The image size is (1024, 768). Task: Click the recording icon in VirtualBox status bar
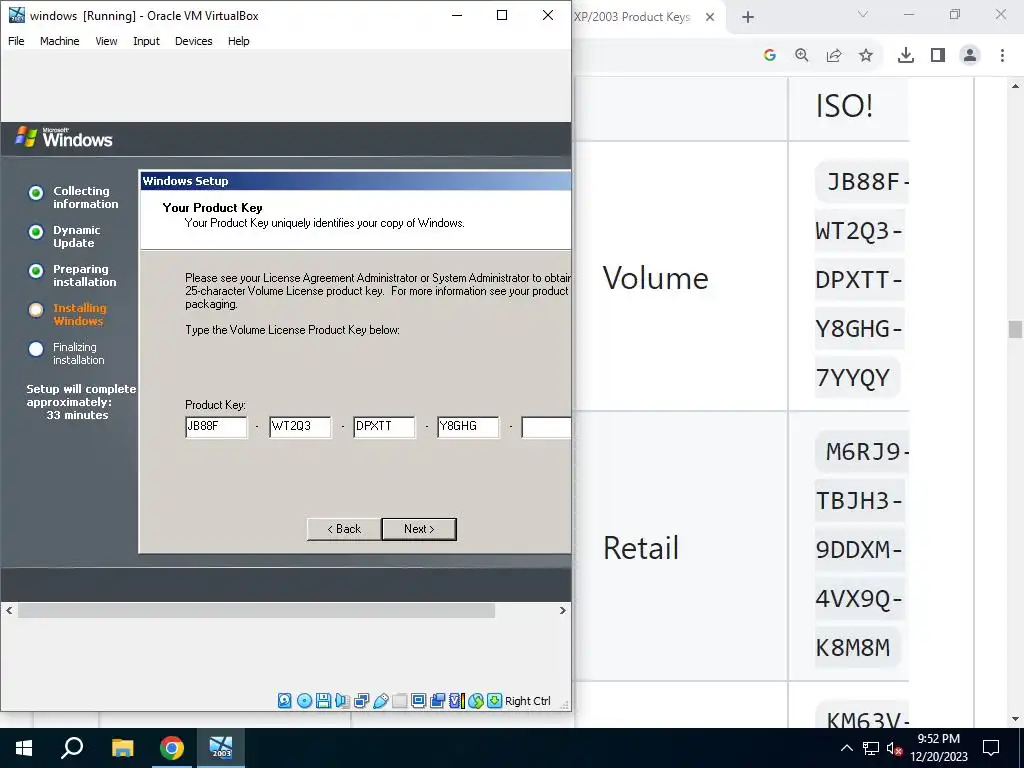438,701
